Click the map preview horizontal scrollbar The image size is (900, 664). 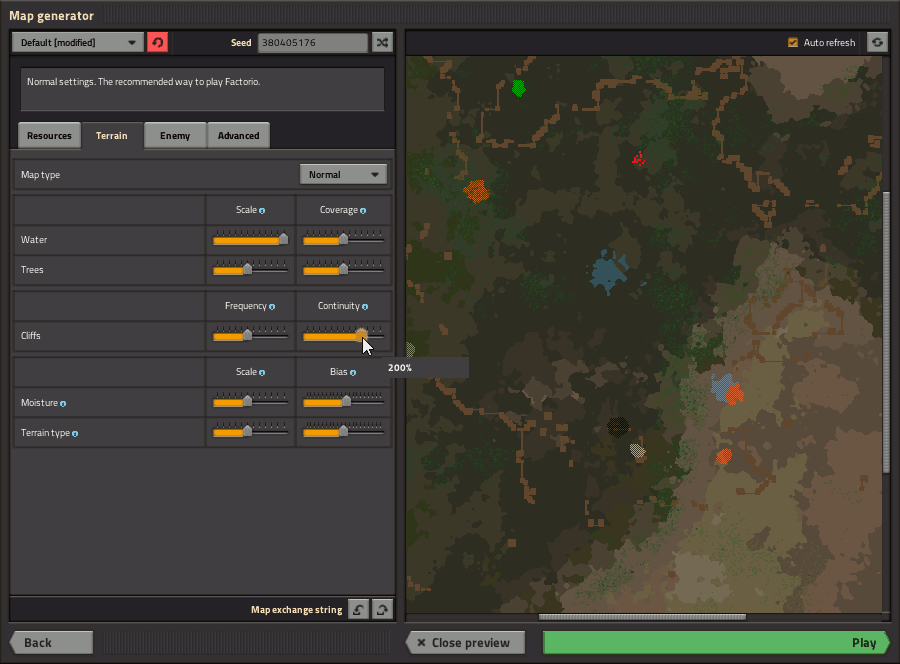(642, 617)
